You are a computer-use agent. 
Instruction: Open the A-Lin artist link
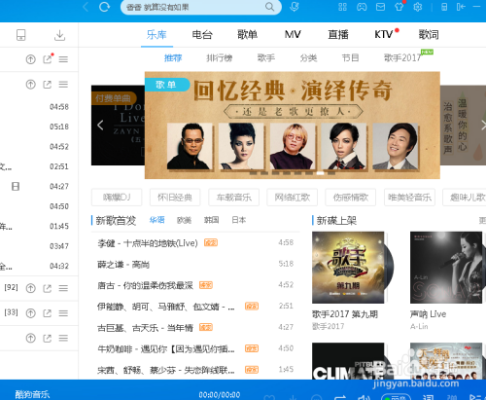(x=419, y=326)
